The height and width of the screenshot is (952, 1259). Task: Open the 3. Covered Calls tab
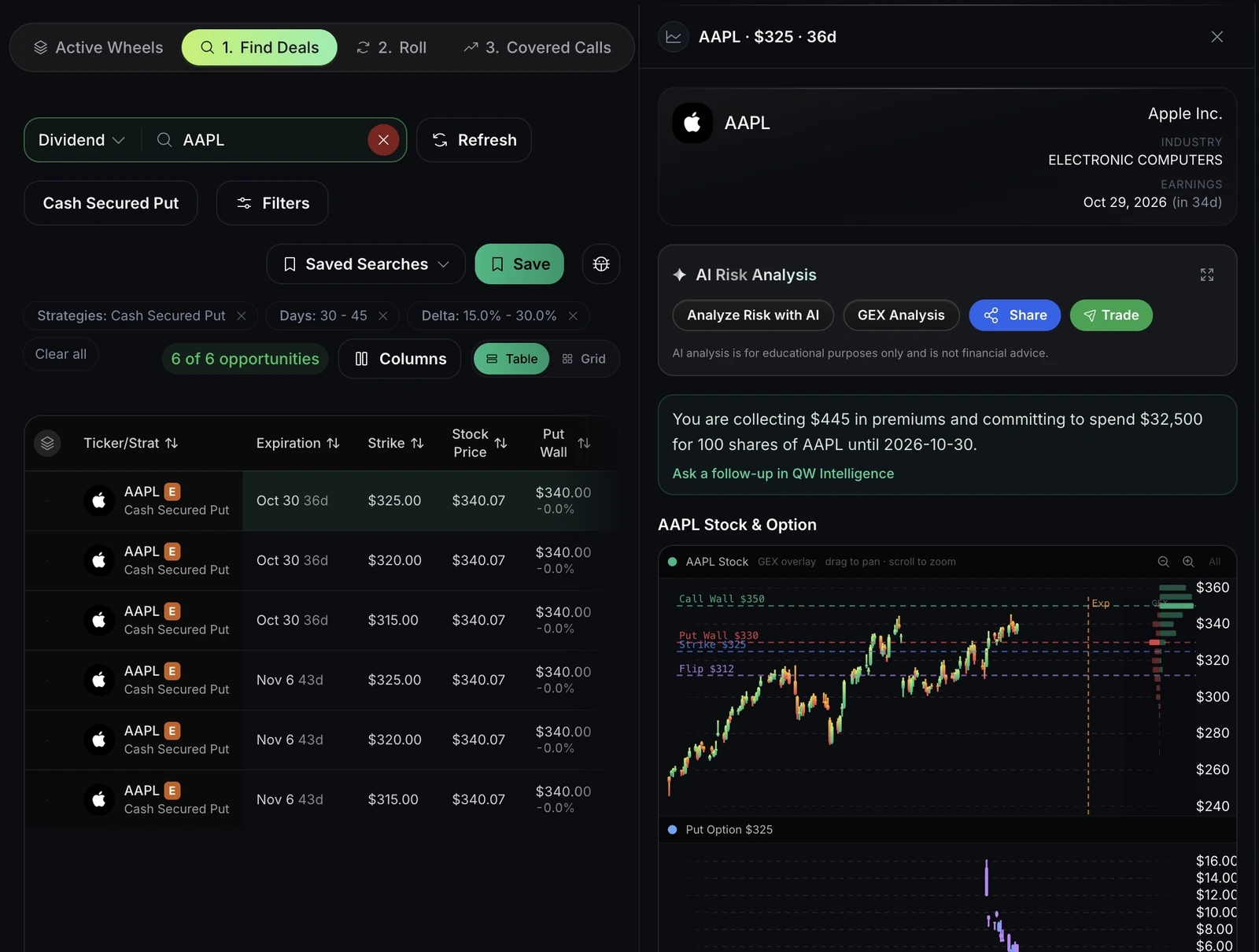pyautogui.click(x=537, y=47)
